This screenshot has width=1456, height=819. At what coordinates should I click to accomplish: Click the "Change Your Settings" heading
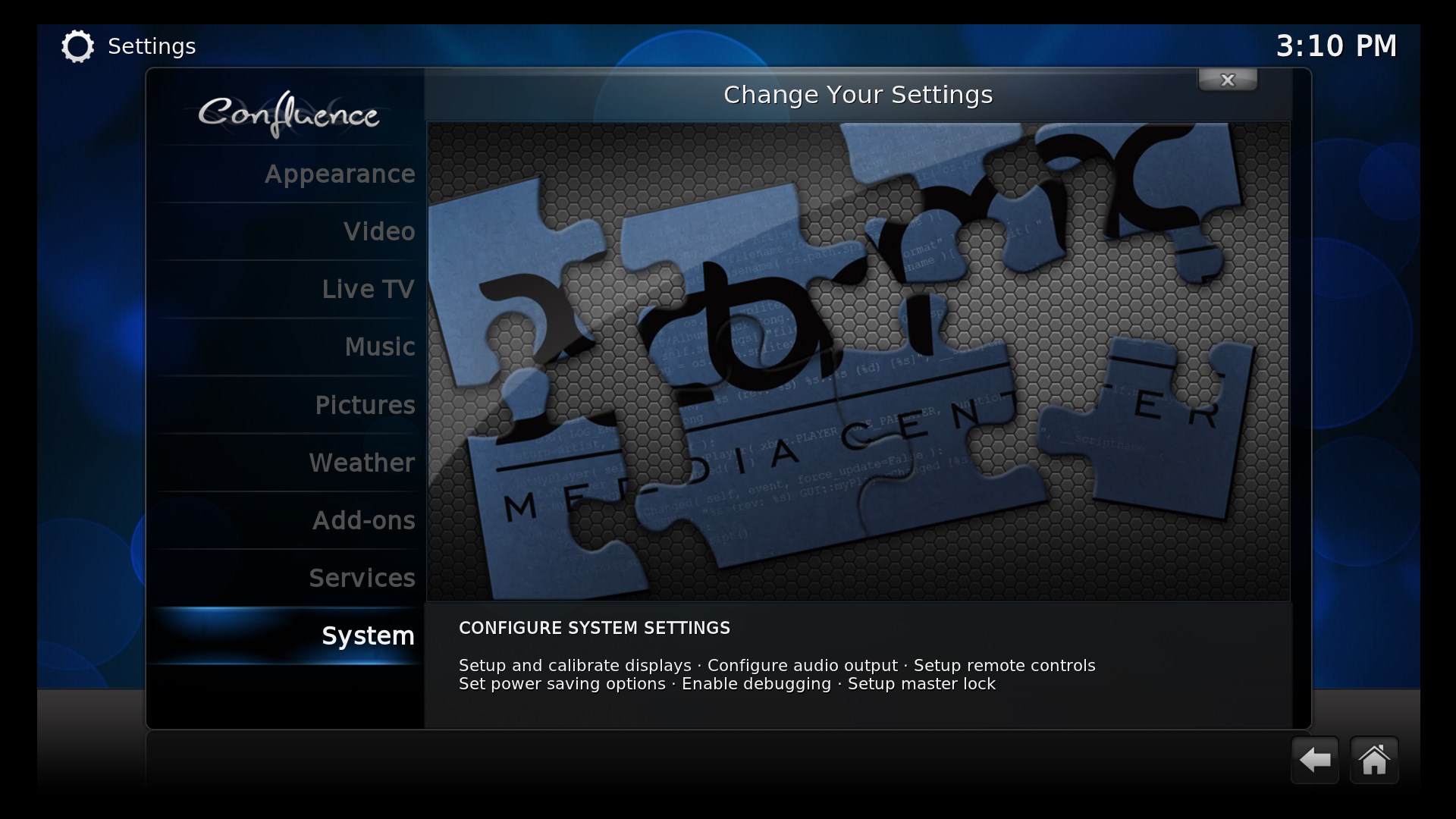(x=858, y=95)
